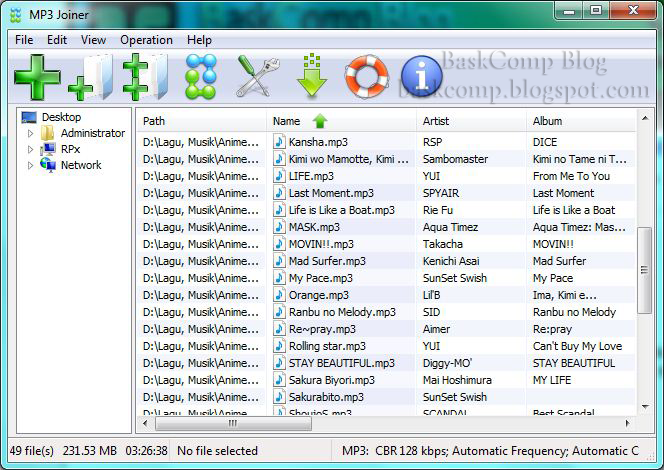
Task: Click the No file selected status text
Action: click(x=217, y=451)
